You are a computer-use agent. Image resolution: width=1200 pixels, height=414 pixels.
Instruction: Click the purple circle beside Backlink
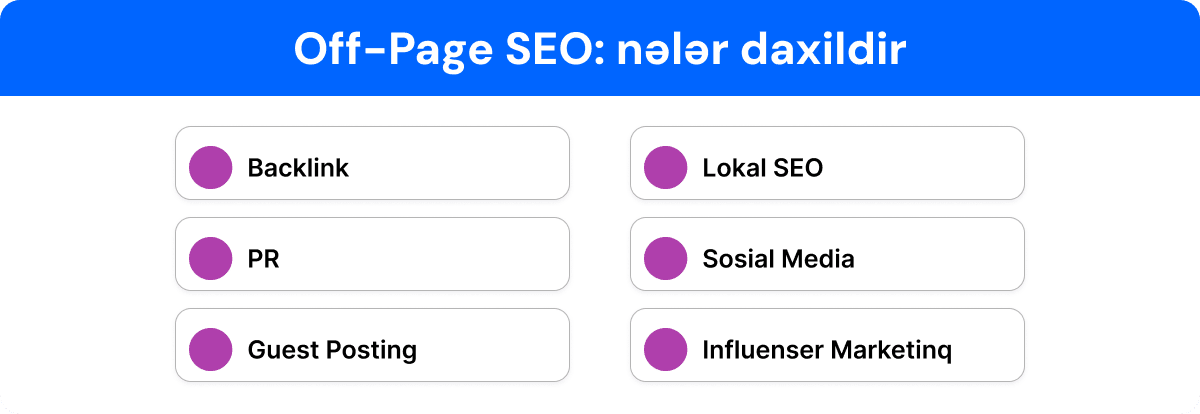[x=210, y=168]
